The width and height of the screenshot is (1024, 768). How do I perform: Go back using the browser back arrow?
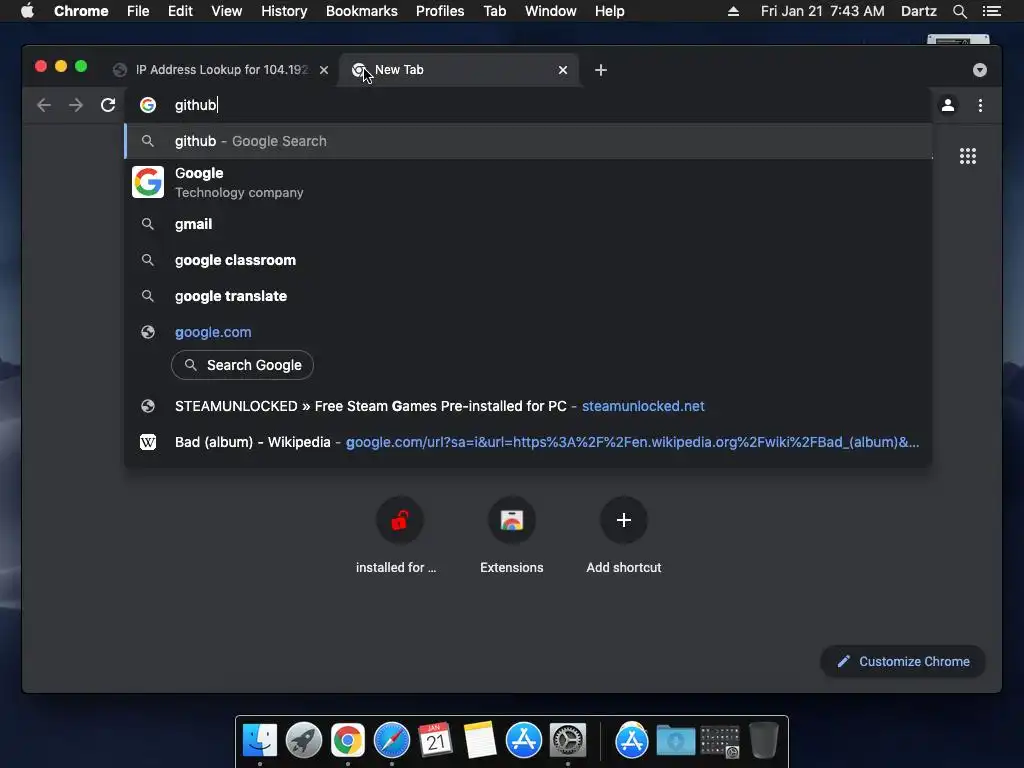[x=44, y=105]
